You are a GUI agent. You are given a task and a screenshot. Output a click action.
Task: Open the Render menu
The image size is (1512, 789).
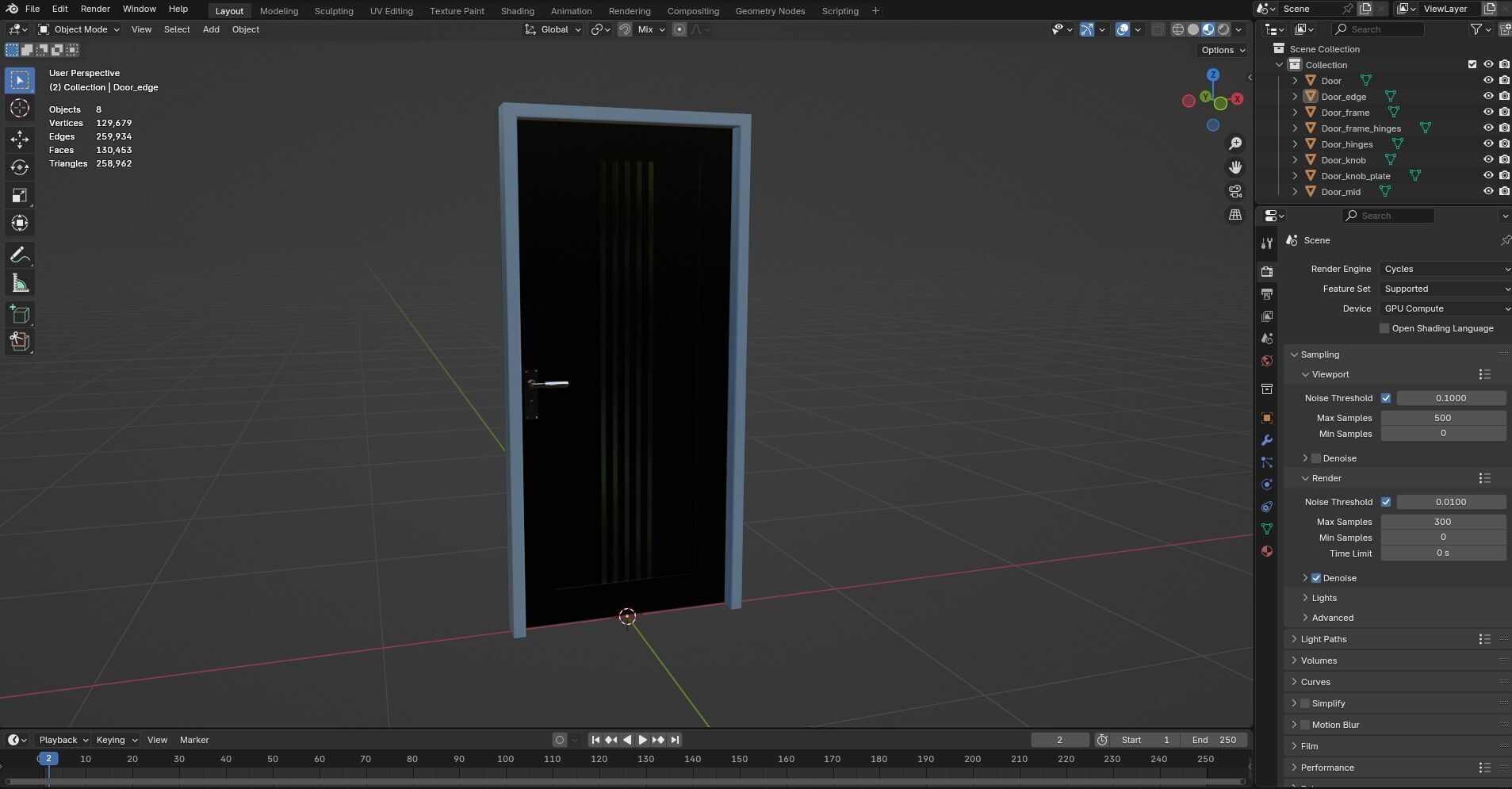[95, 9]
